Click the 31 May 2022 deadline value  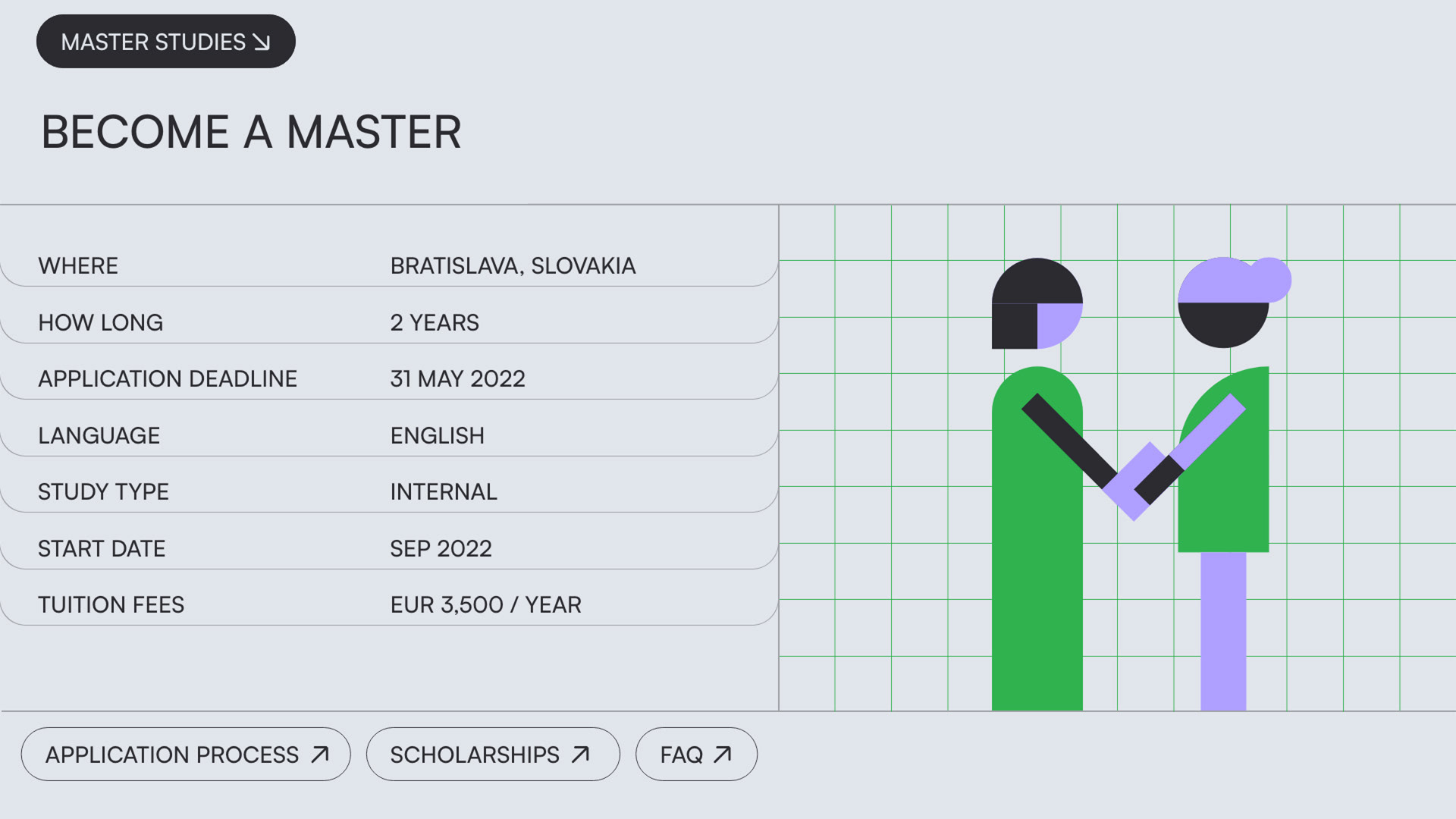[457, 379]
